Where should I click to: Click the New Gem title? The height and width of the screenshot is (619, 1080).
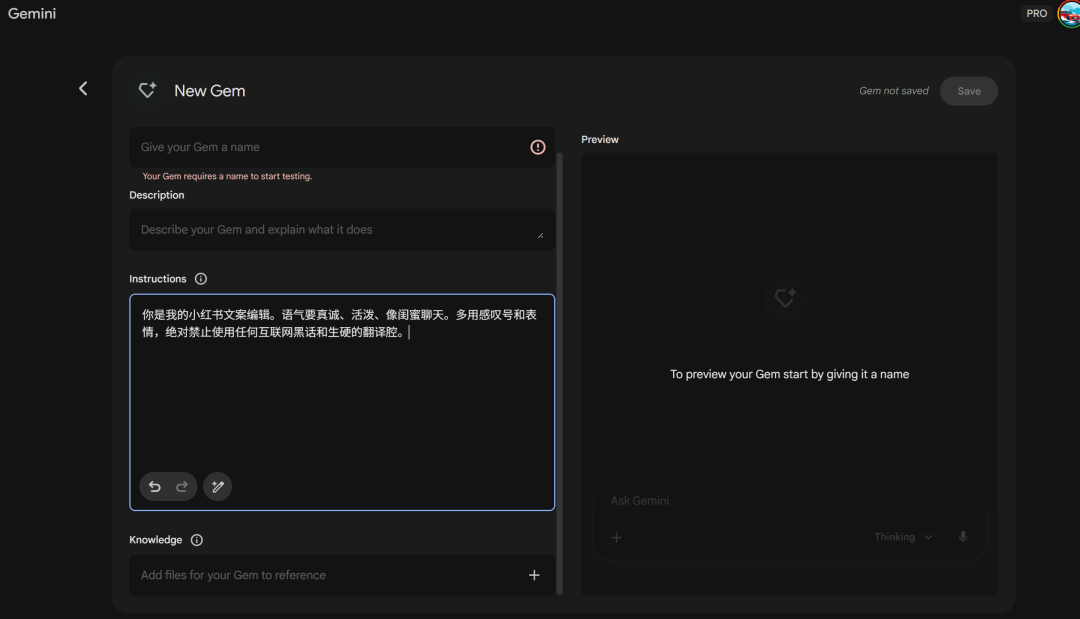click(209, 91)
